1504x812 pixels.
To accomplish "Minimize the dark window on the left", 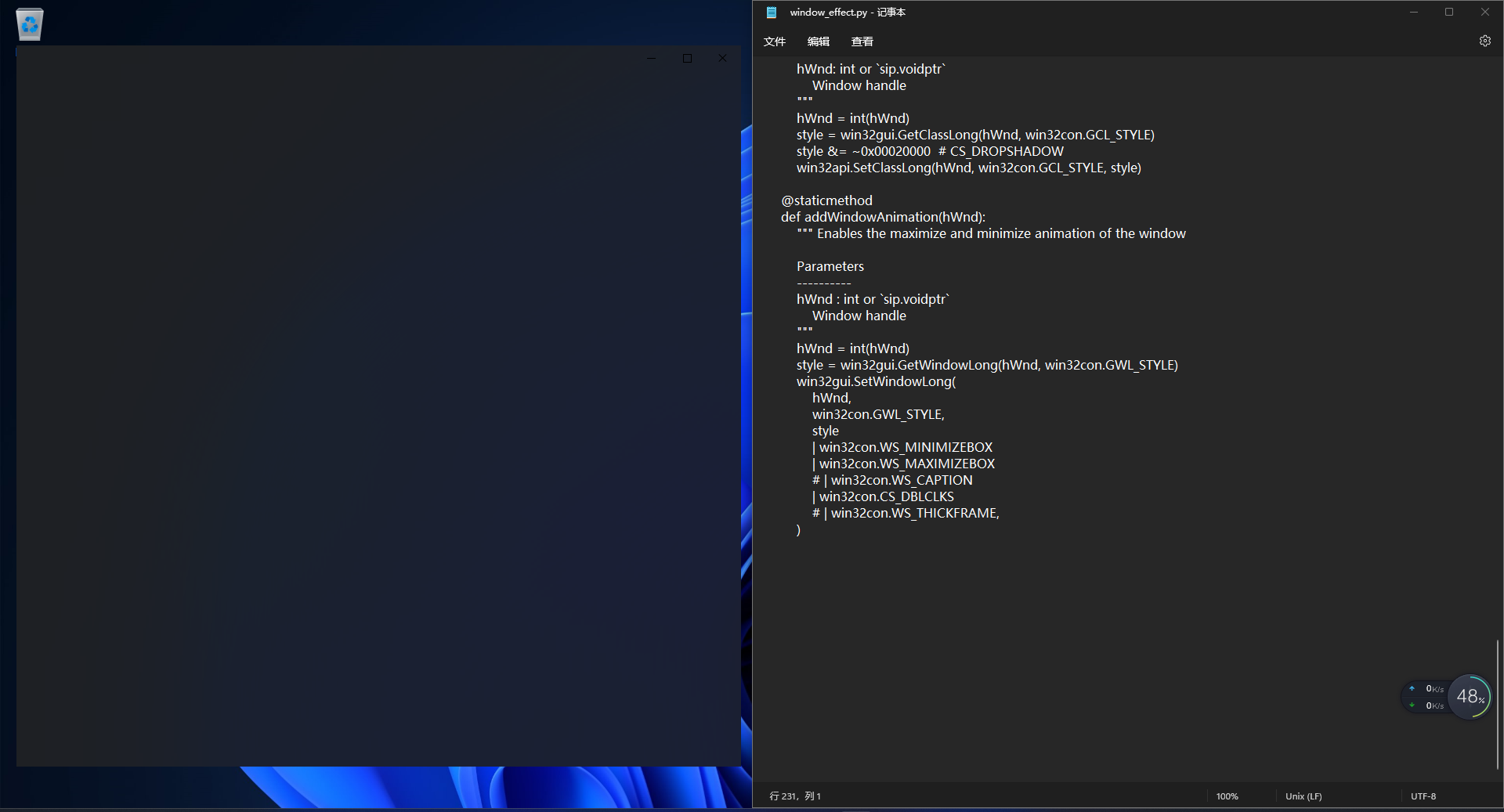I will tap(652, 57).
